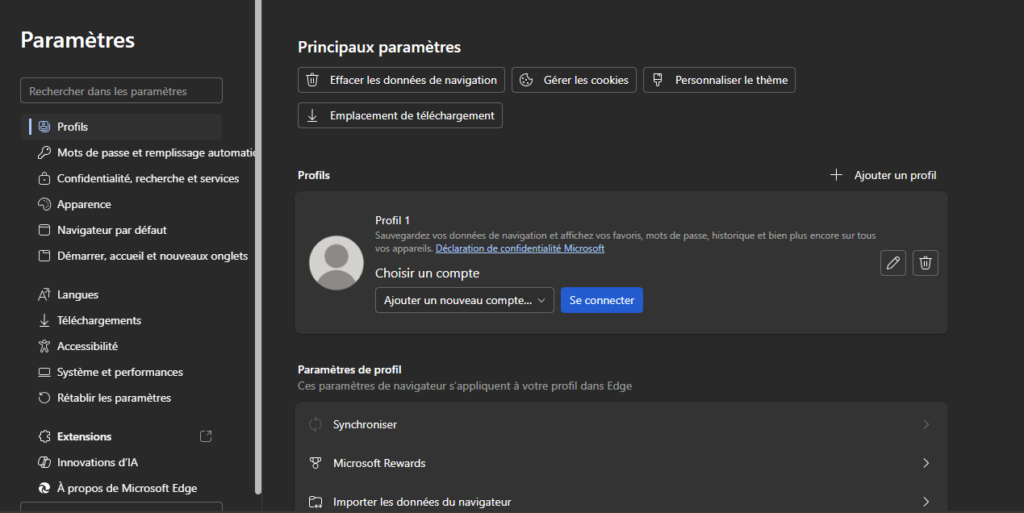Click the Téléchargements arrow icon in sidebar
The image size is (1024, 513).
(44, 320)
